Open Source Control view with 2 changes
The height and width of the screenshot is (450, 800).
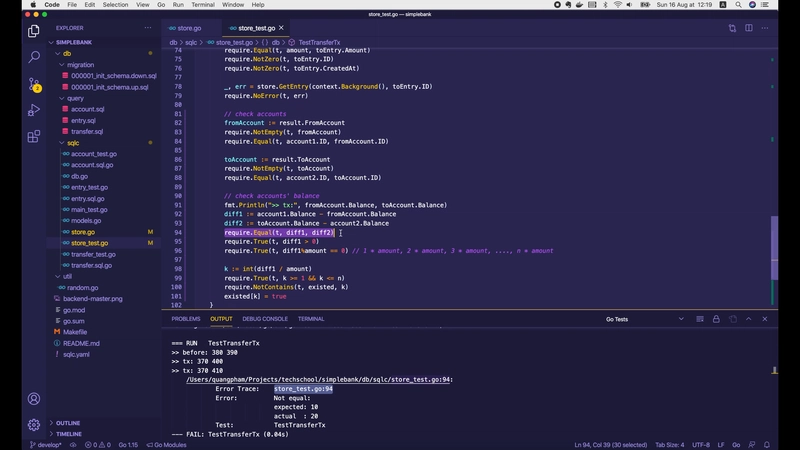coord(33,84)
